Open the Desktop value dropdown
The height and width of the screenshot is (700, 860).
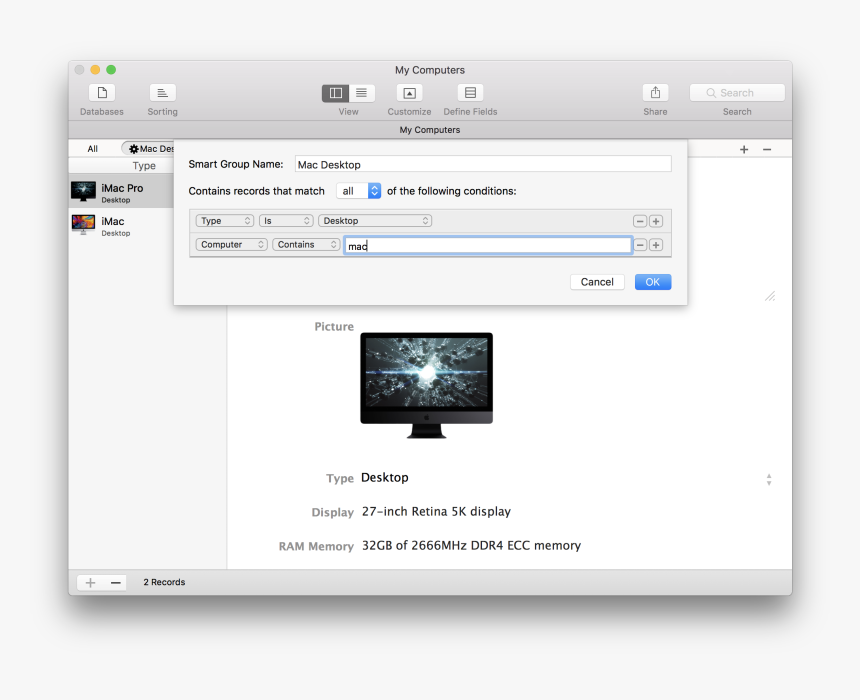[375, 221]
